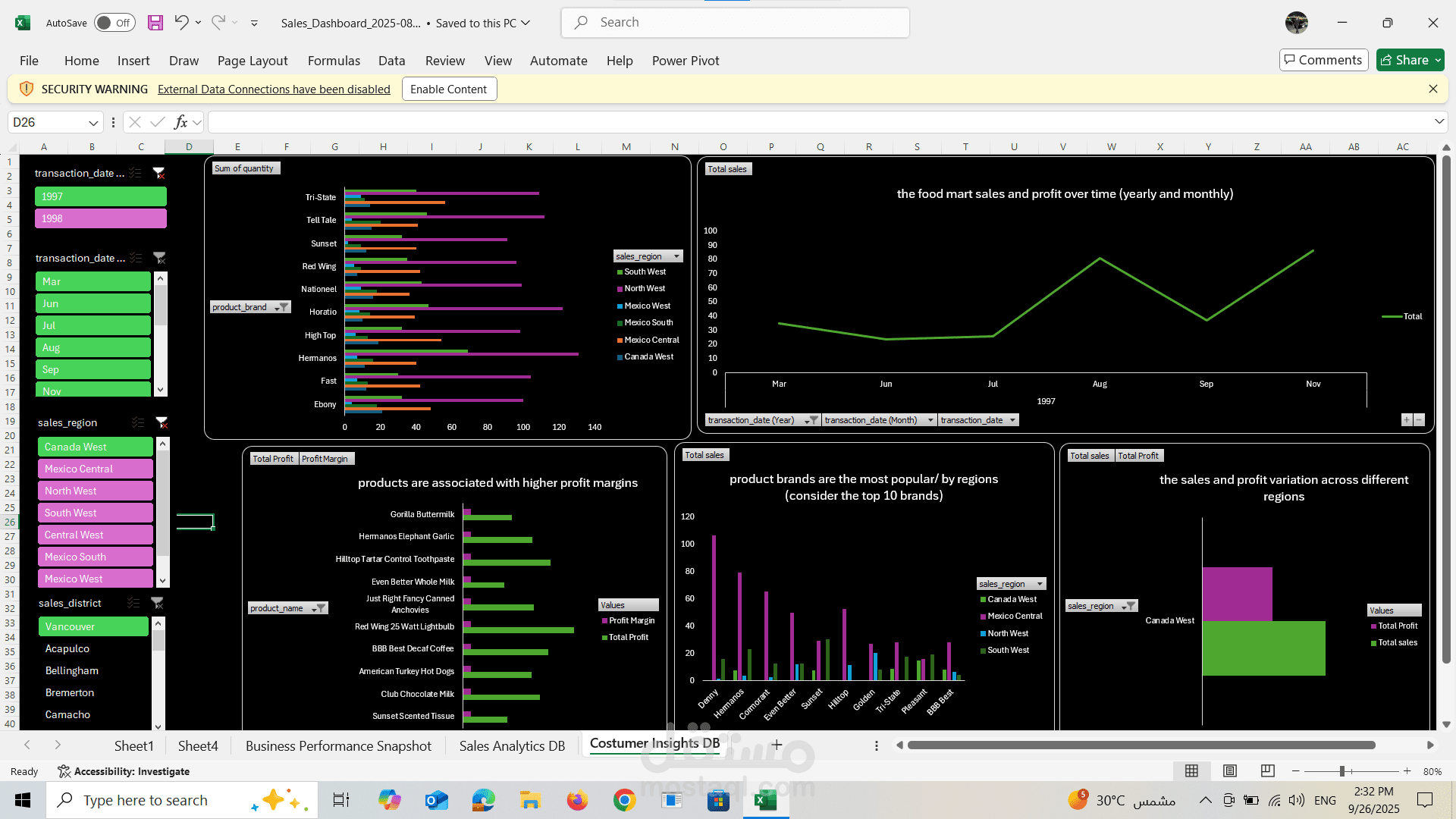The image size is (1456, 819).
Task: Switch to Business Performance Snapshot sheet
Action: pyautogui.click(x=338, y=746)
